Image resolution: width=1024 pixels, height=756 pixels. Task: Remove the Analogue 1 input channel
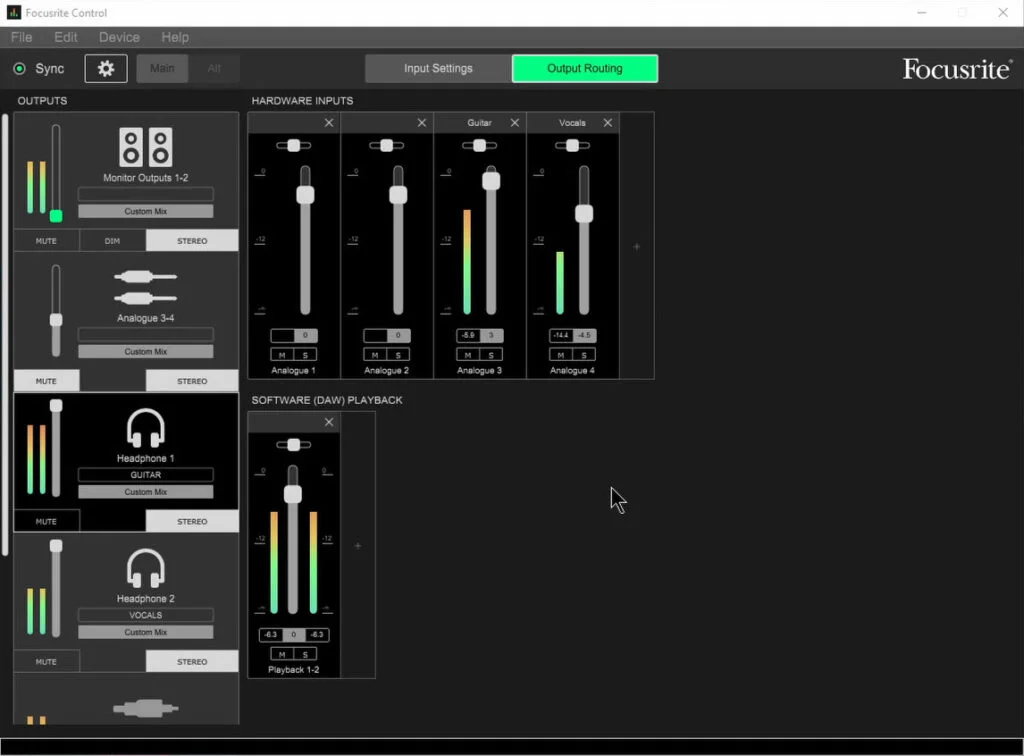pos(329,123)
